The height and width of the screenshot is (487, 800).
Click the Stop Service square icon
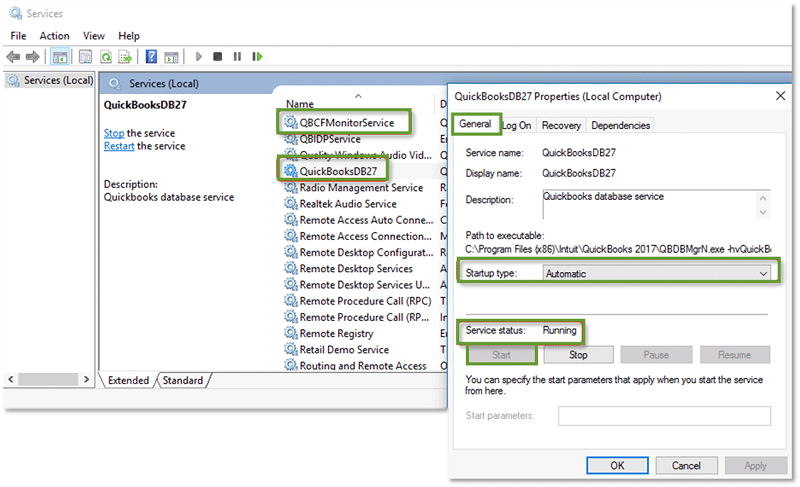(x=217, y=57)
